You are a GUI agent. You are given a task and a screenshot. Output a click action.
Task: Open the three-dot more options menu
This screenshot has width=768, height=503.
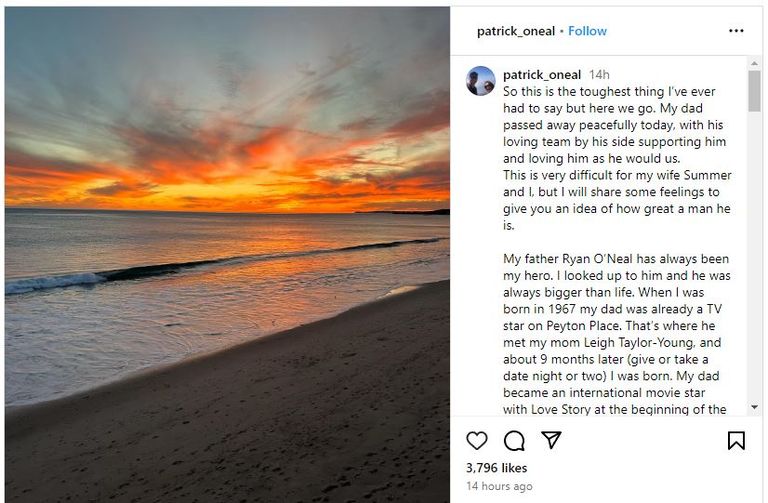point(736,31)
